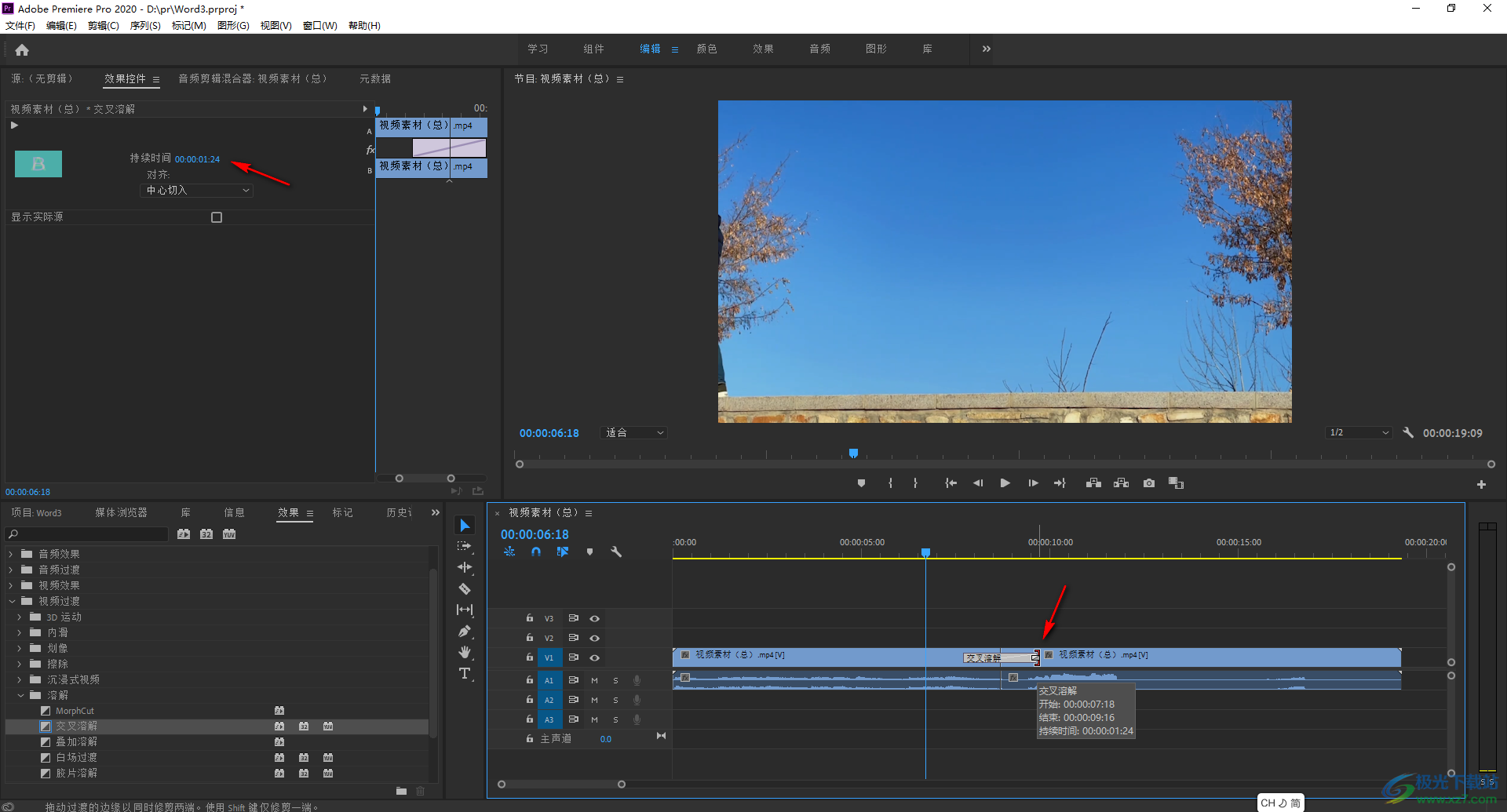Click Export Frame camera icon
1507x812 pixels.
1149,483
